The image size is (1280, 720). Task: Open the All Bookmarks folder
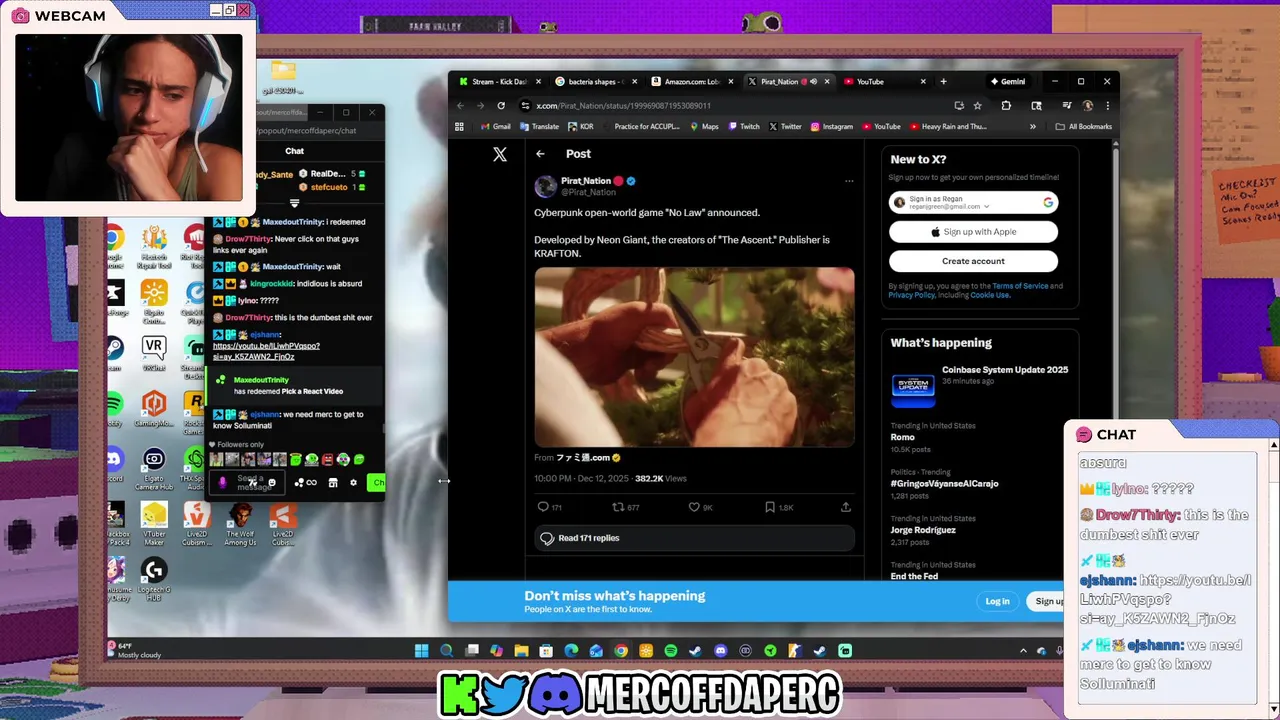point(1083,127)
